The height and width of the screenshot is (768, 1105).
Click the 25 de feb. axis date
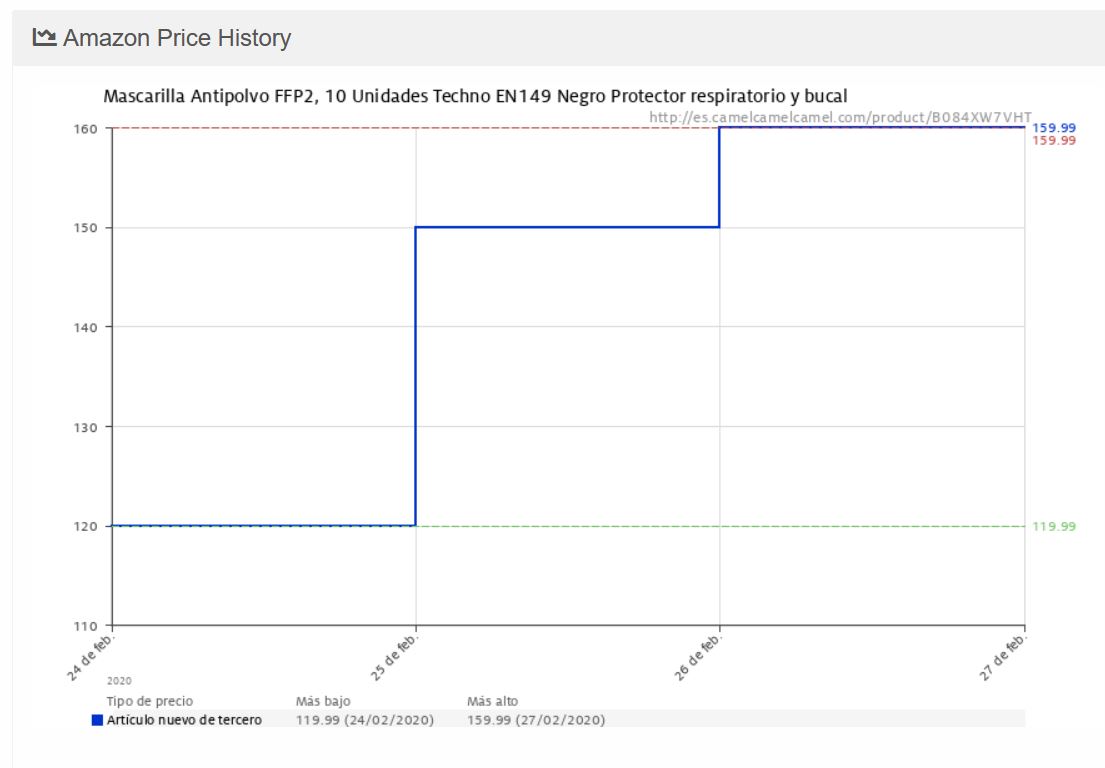click(394, 657)
